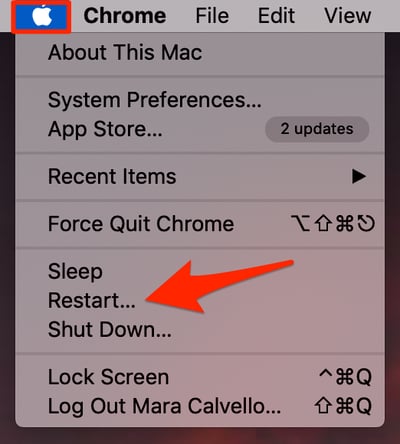Click the Apple logo menu icon
The image size is (400, 444).
tap(42, 16)
